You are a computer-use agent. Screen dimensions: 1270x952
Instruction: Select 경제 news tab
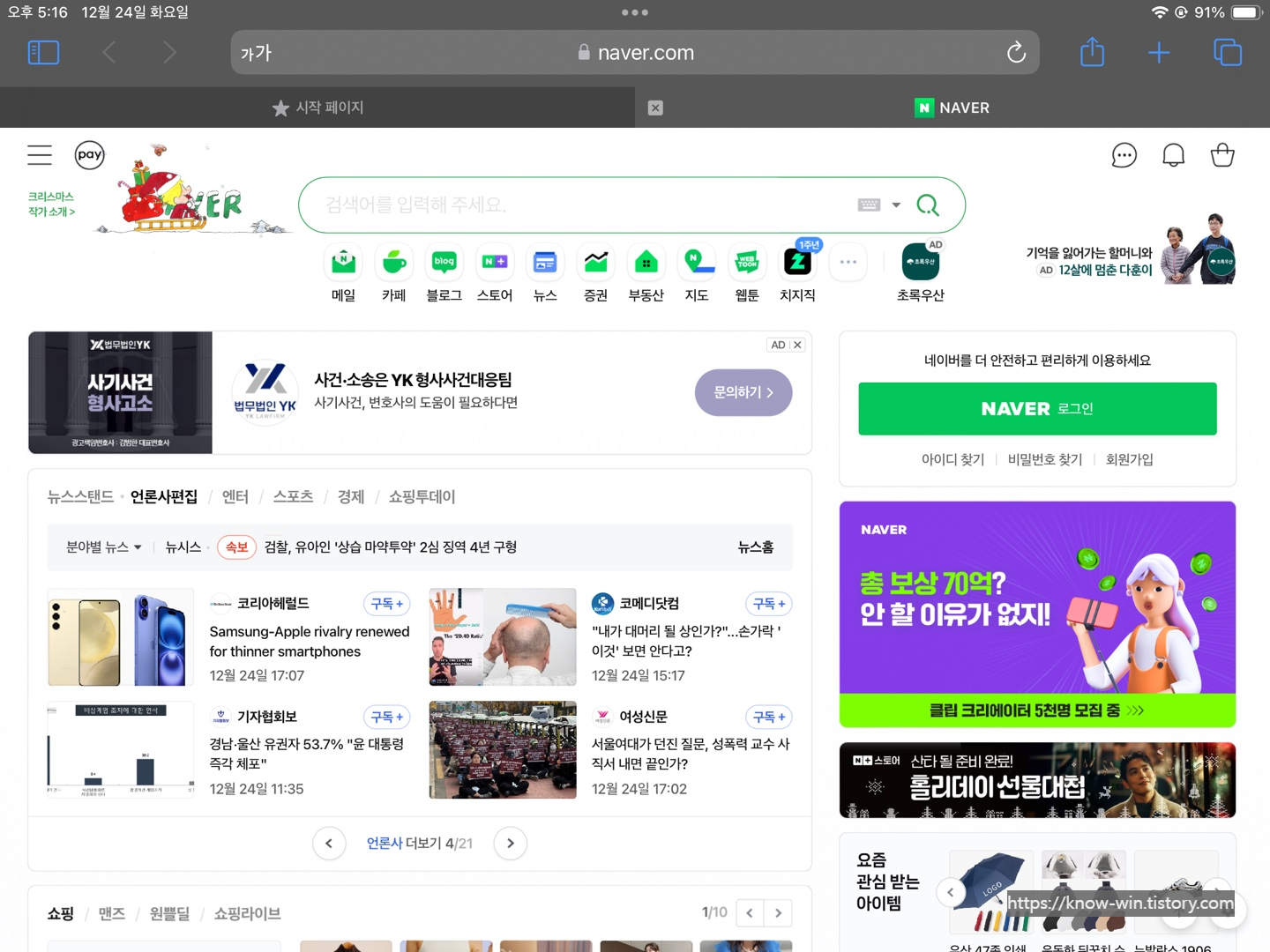[x=351, y=497]
